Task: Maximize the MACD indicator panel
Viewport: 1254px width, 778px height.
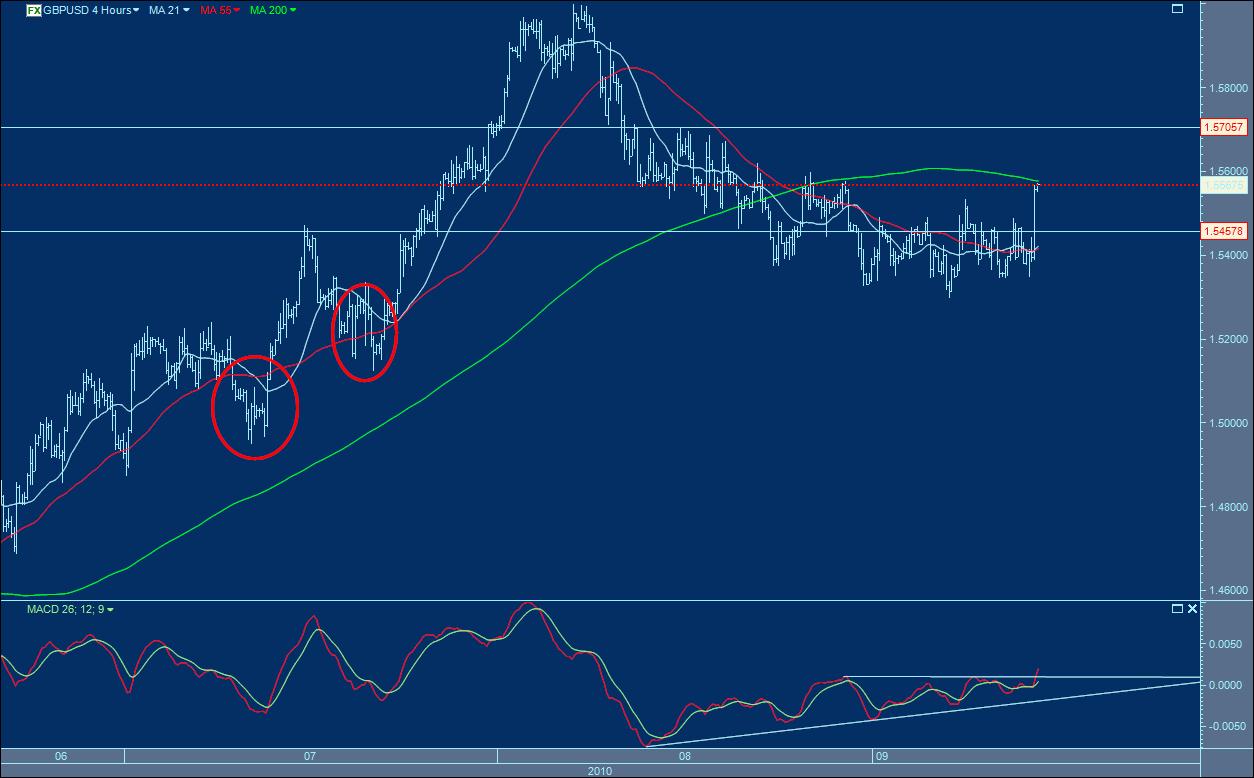Action: (x=1176, y=608)
